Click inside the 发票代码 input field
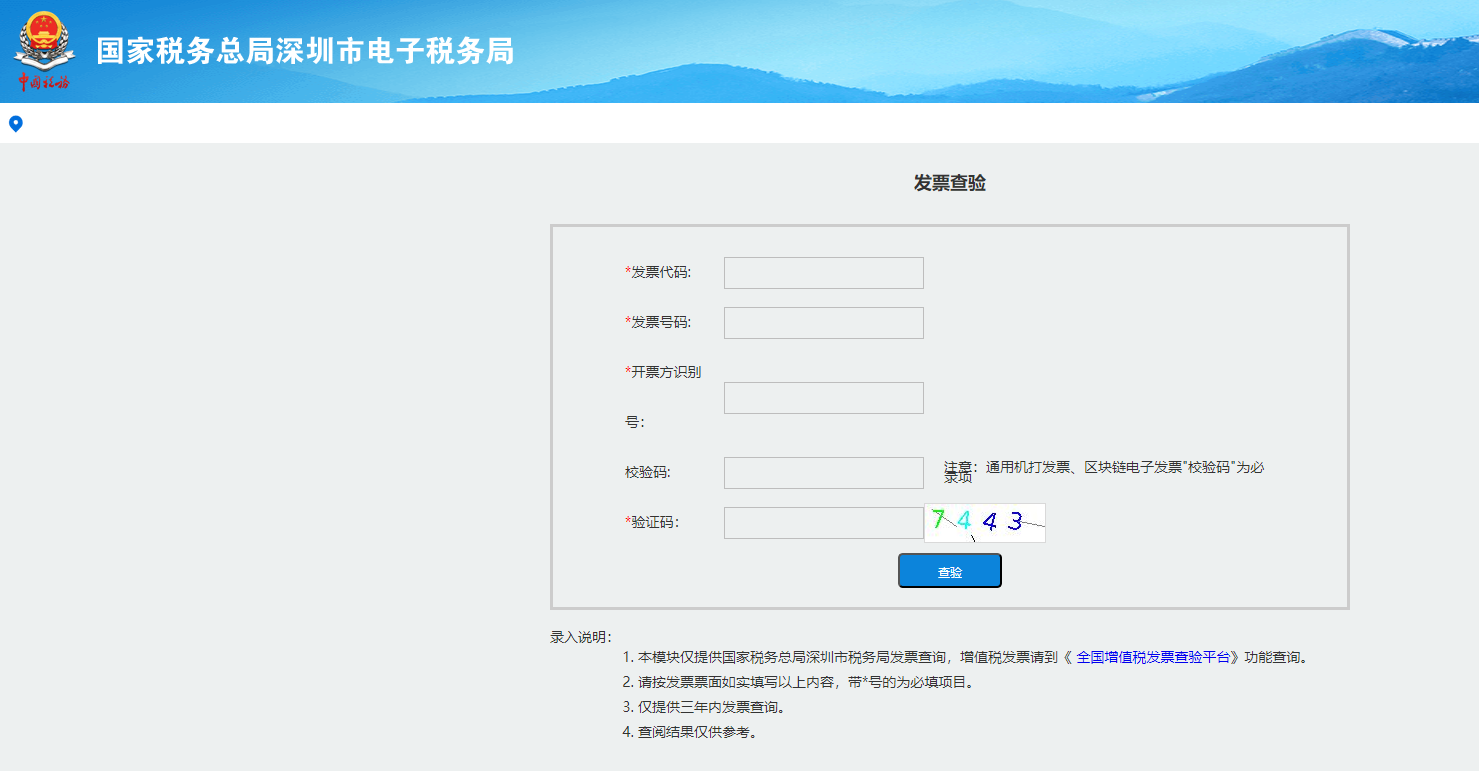1479x771 pixels. point(823,272)
